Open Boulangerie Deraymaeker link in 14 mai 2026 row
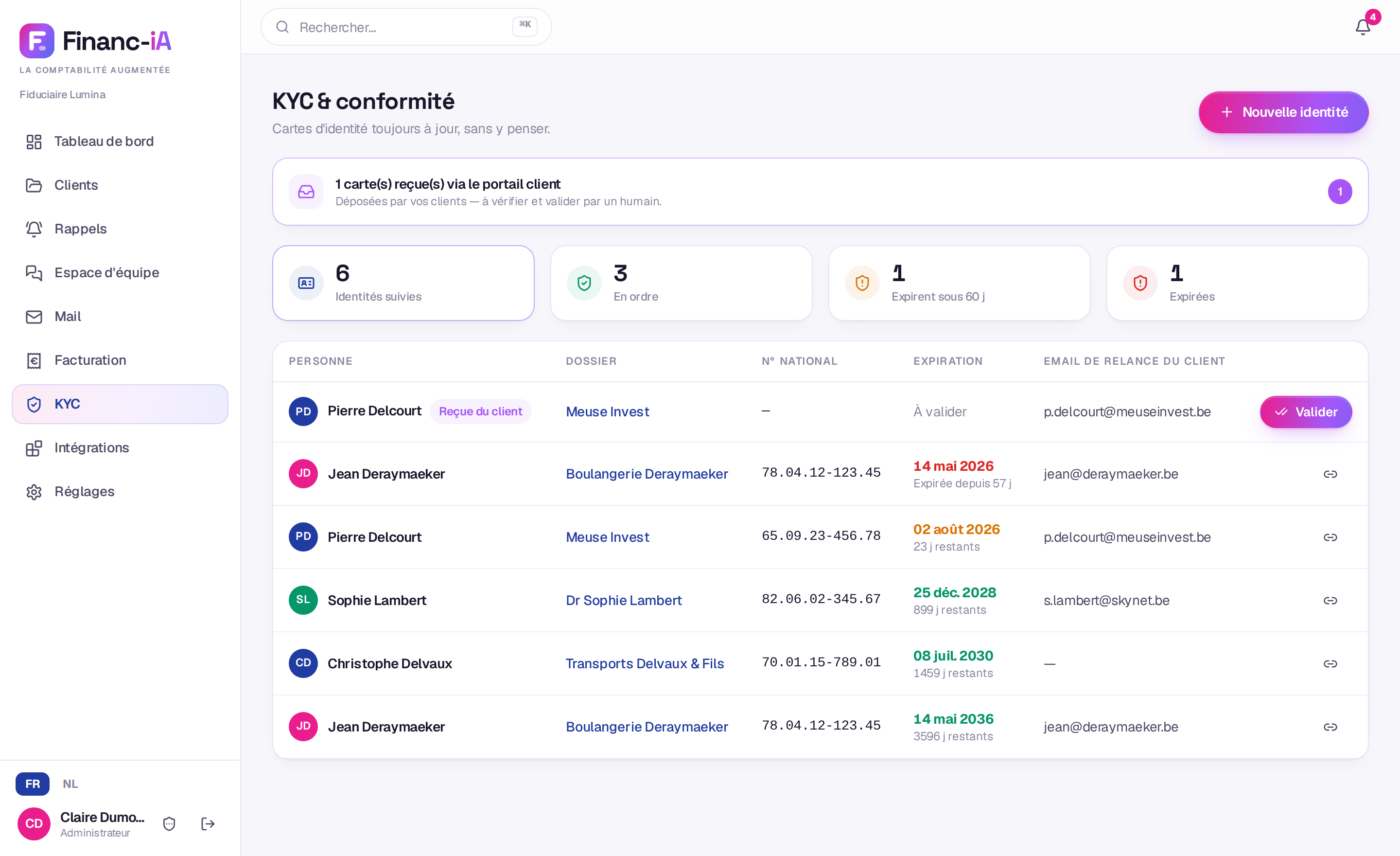This screenshot has width=1400, height=856. pos(647,474)
